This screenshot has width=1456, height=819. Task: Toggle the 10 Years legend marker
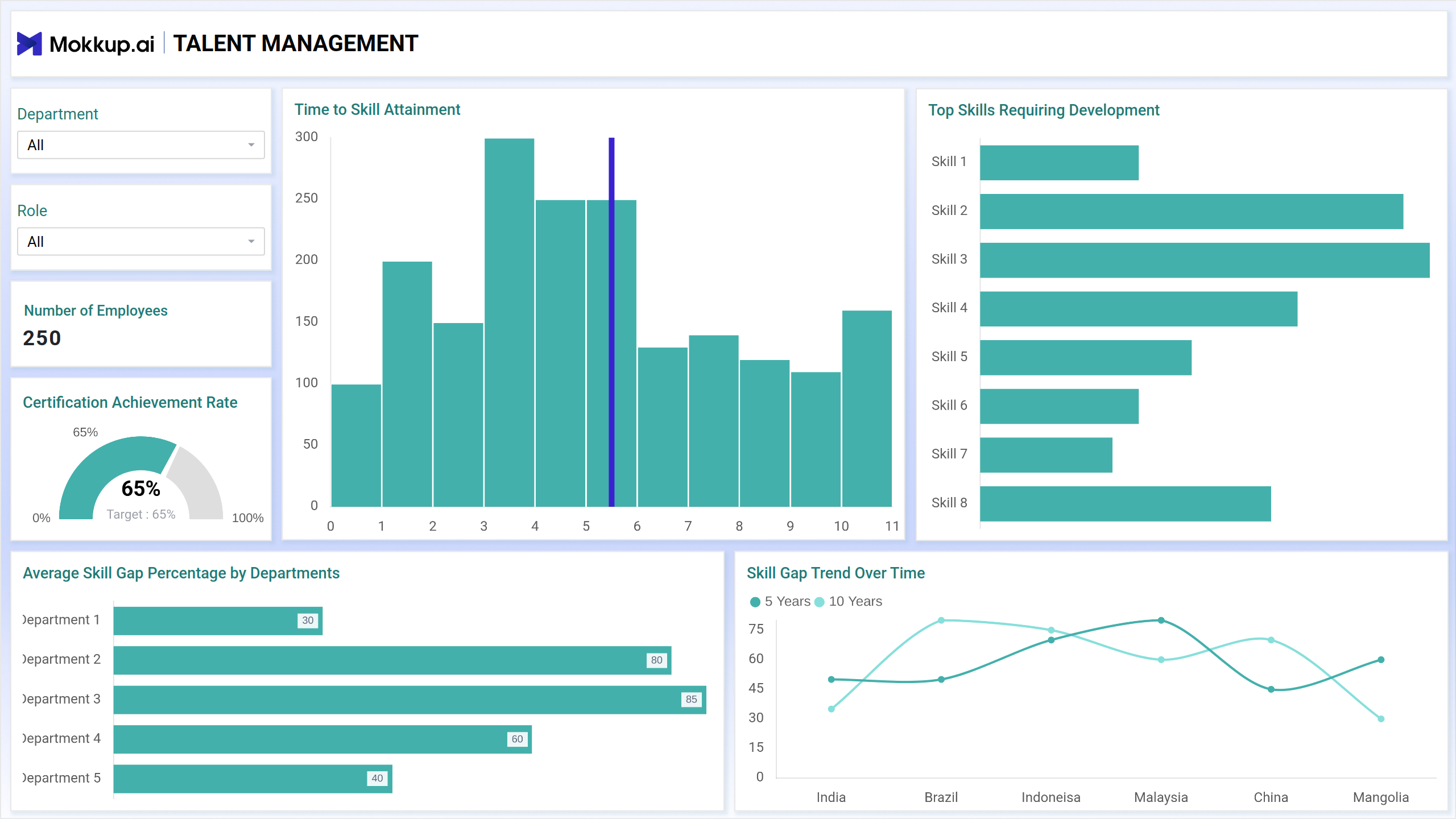coord(820,602)
